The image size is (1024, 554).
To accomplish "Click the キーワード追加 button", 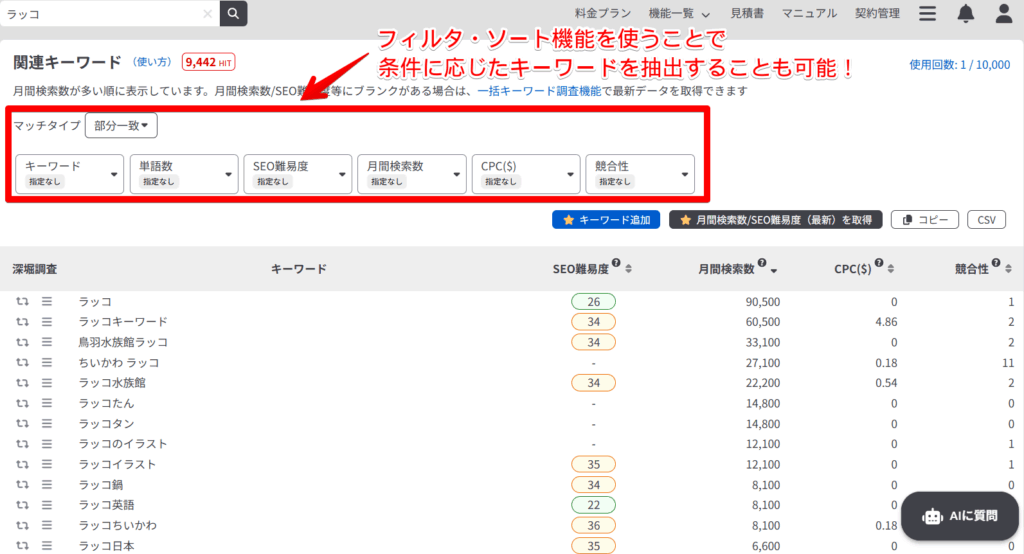I will pos(605,220).
